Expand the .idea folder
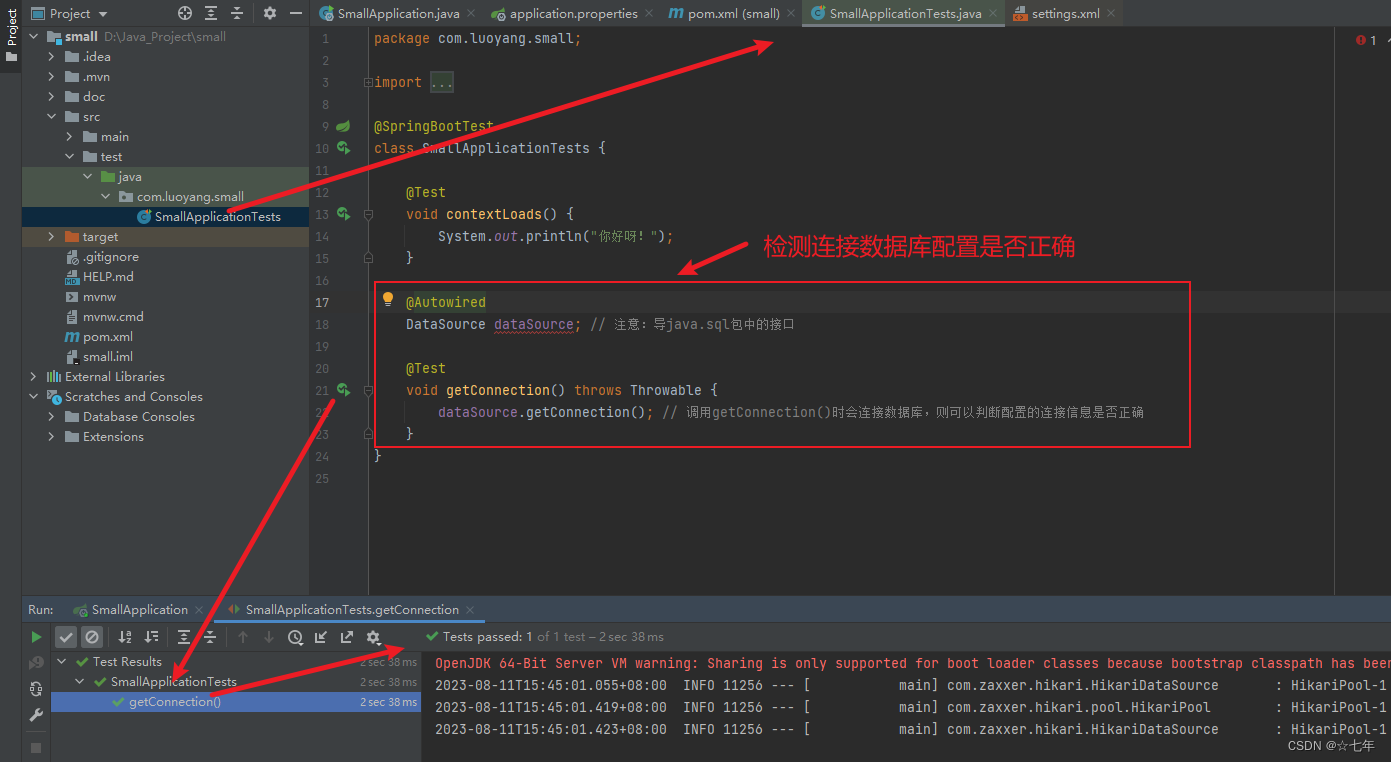The width and height of the screenshot is (1391, 762). tap(51, 57)
